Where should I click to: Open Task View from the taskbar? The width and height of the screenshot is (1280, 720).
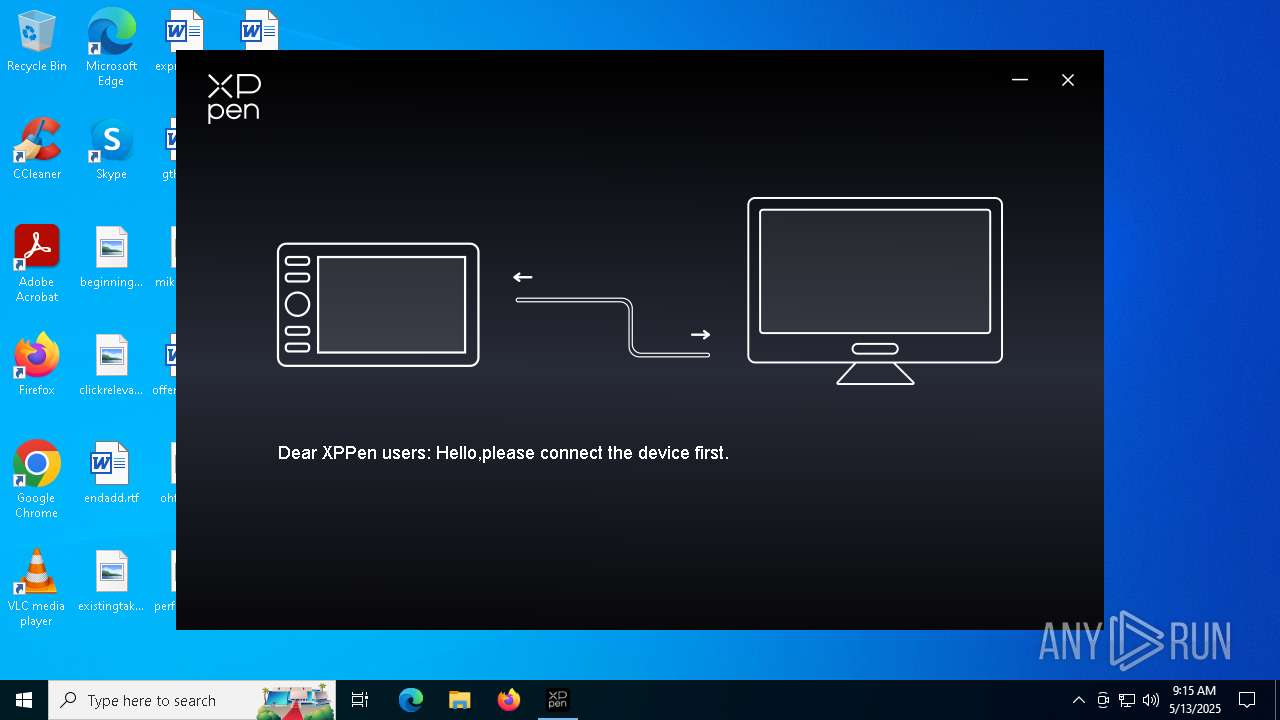(360, 700)
